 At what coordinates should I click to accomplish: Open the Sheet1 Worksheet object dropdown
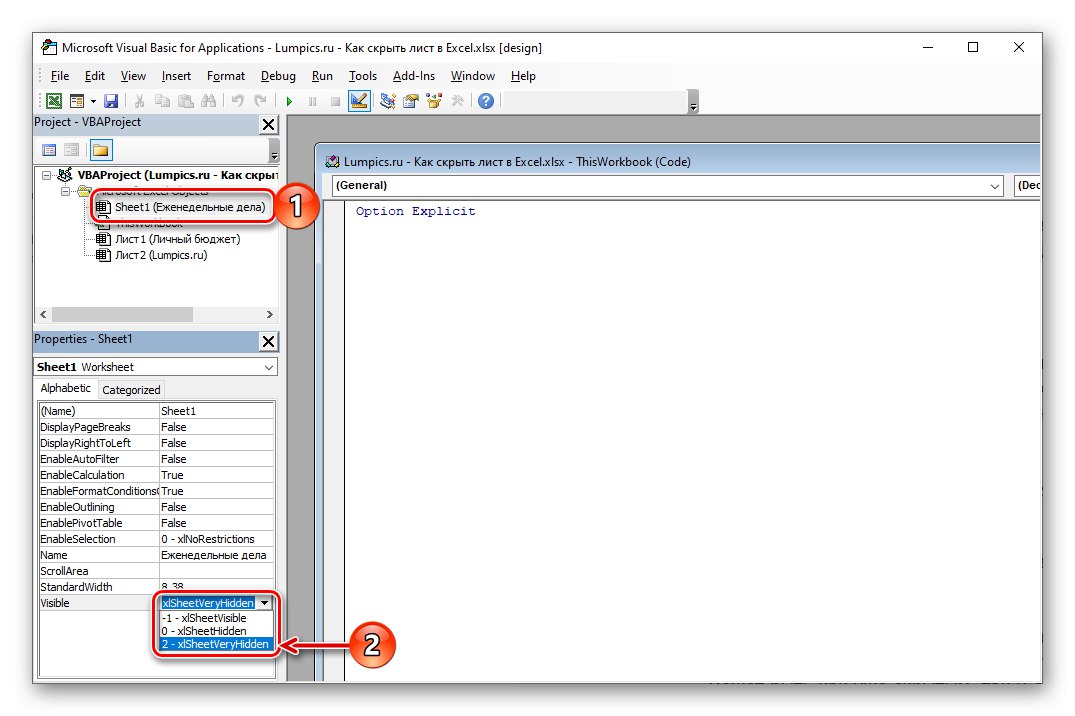tap(269, 368)
